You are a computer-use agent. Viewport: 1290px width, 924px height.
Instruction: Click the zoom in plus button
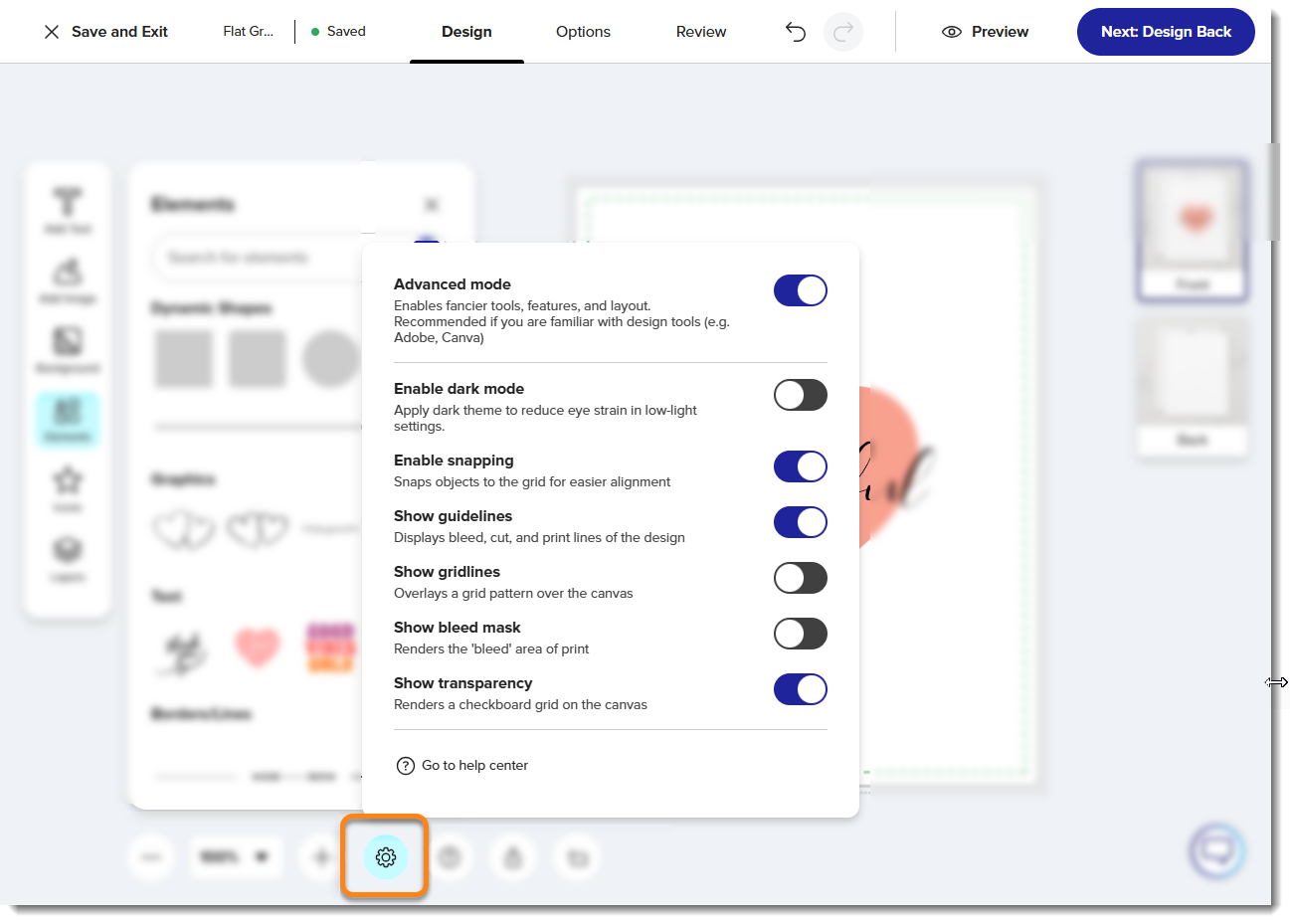tap(321, 856)
